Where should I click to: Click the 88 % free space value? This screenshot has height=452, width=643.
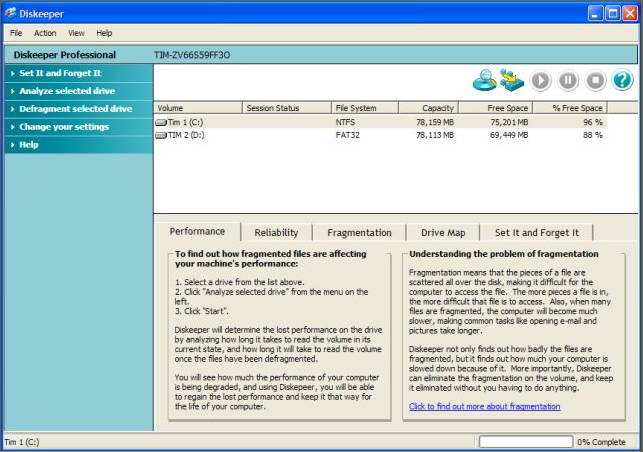(593, 135)
